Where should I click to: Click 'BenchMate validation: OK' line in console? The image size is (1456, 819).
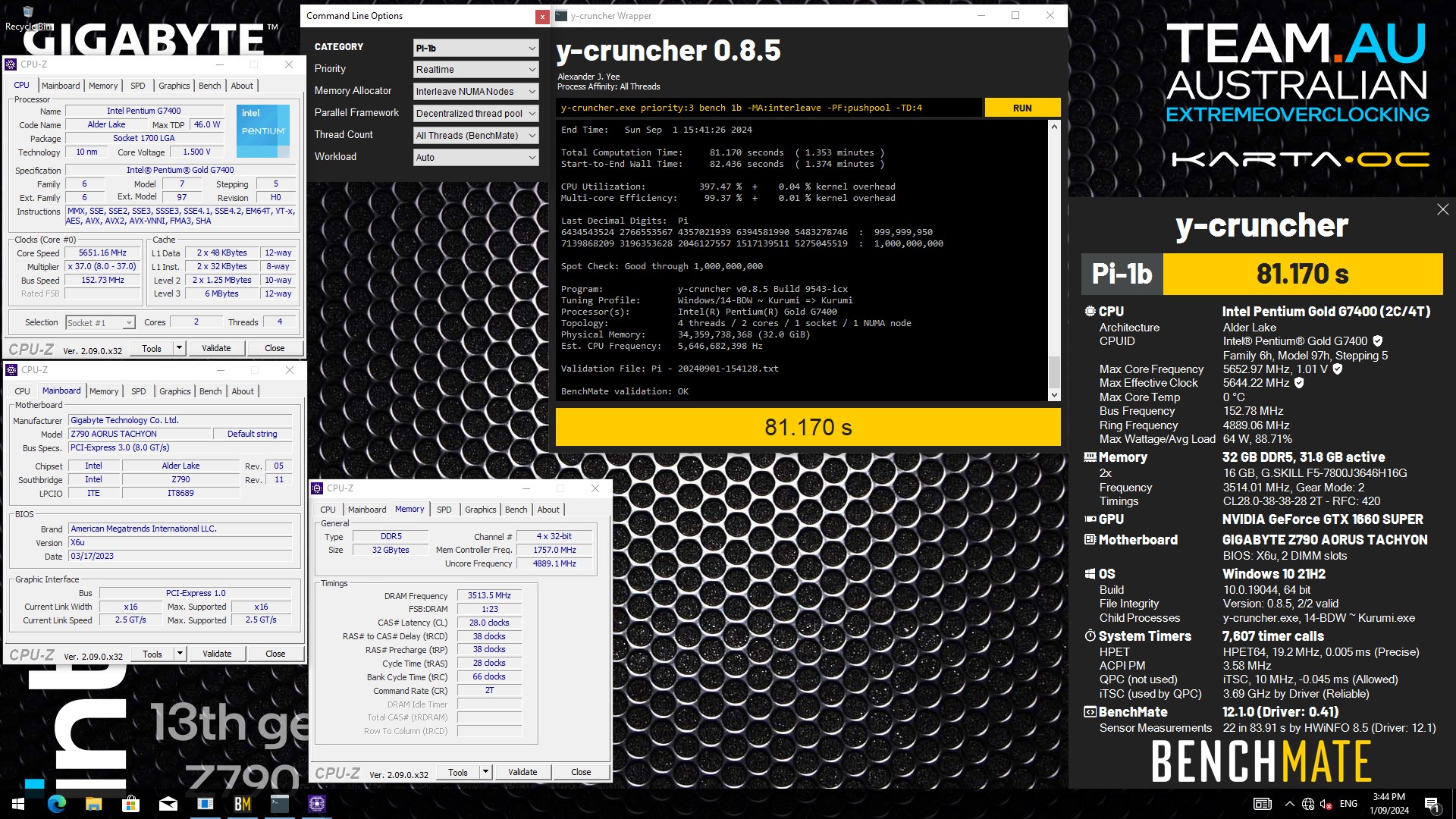pos(625,391)
